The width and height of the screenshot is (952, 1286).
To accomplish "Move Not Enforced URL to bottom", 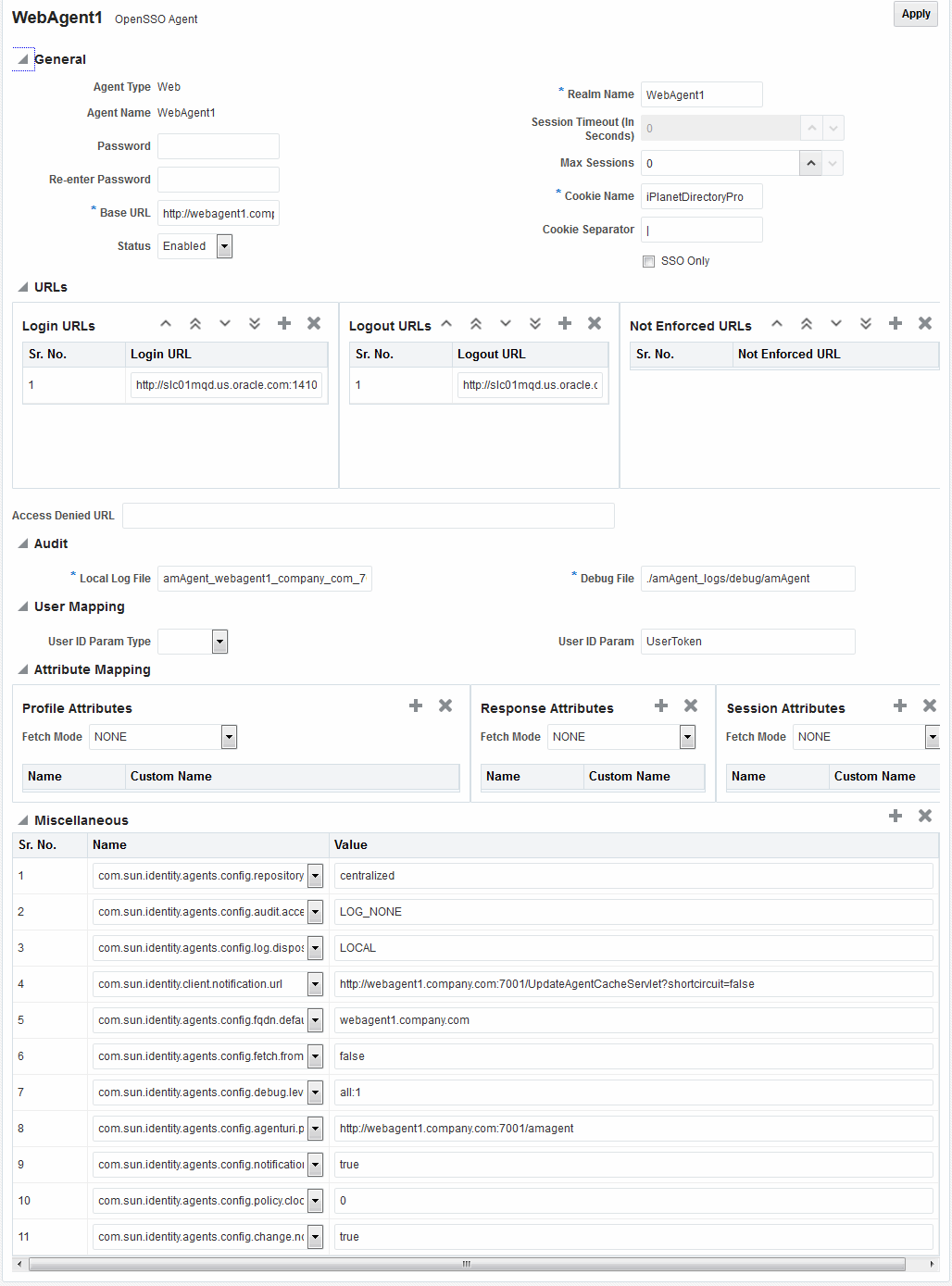I will [x=866, y=323].
